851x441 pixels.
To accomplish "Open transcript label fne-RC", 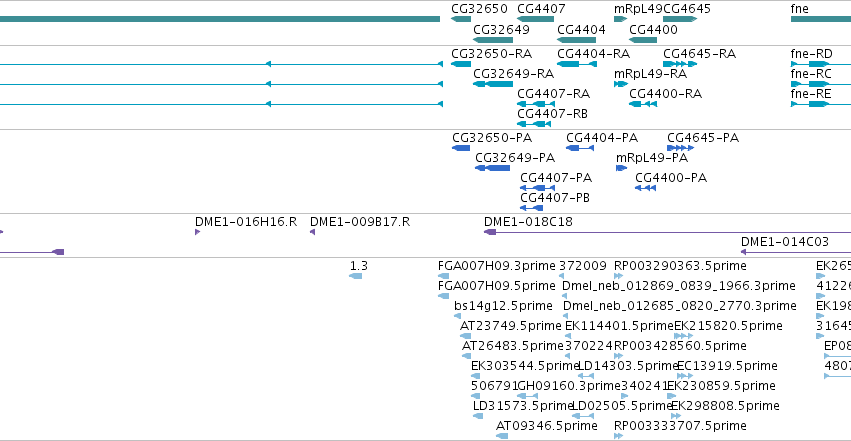I will 811,74.
